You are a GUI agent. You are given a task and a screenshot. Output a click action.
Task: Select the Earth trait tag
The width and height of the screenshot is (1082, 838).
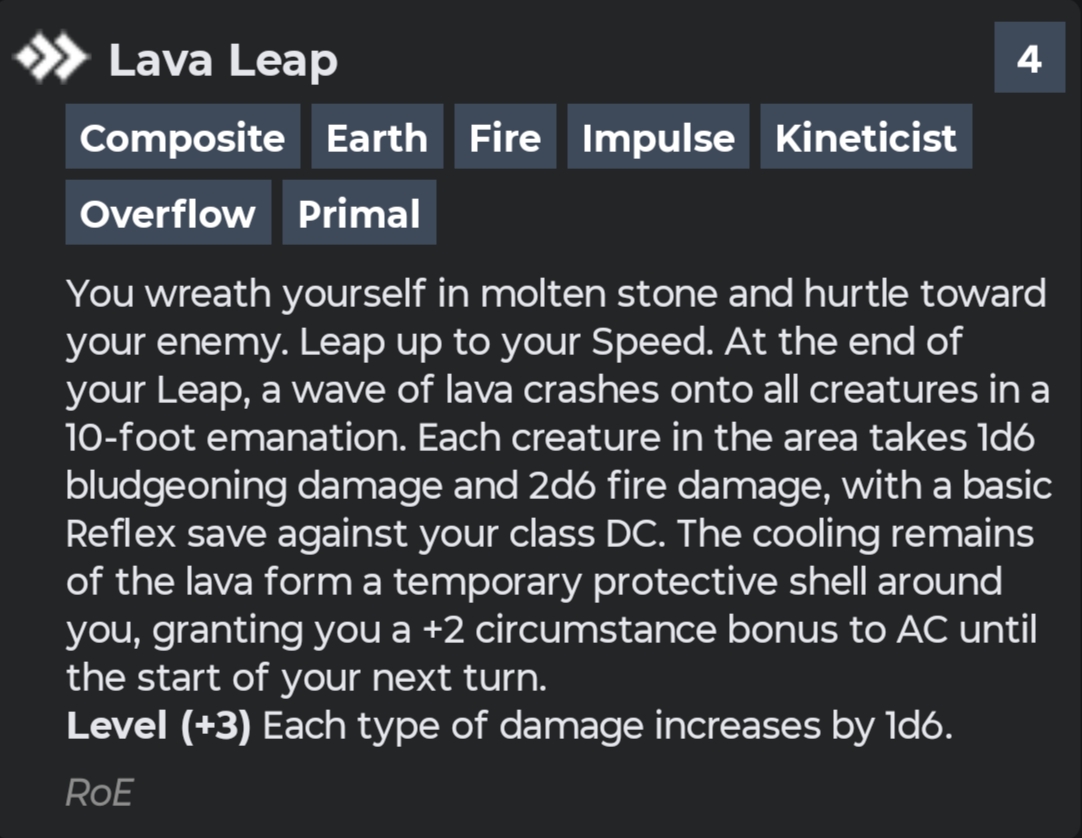[377, 137]
